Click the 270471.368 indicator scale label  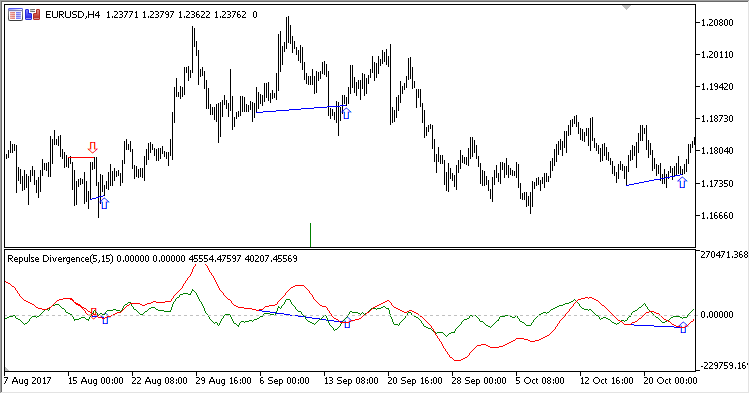724,255
